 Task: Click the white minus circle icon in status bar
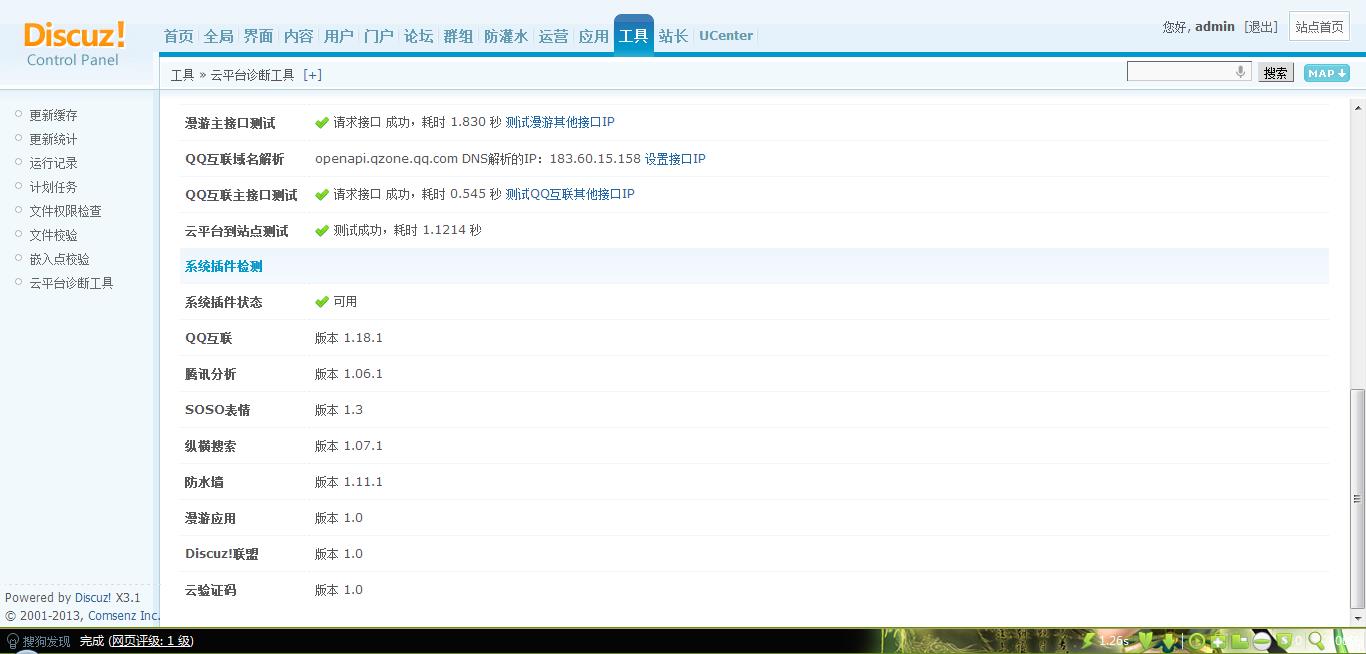[x=1262, y=641]
